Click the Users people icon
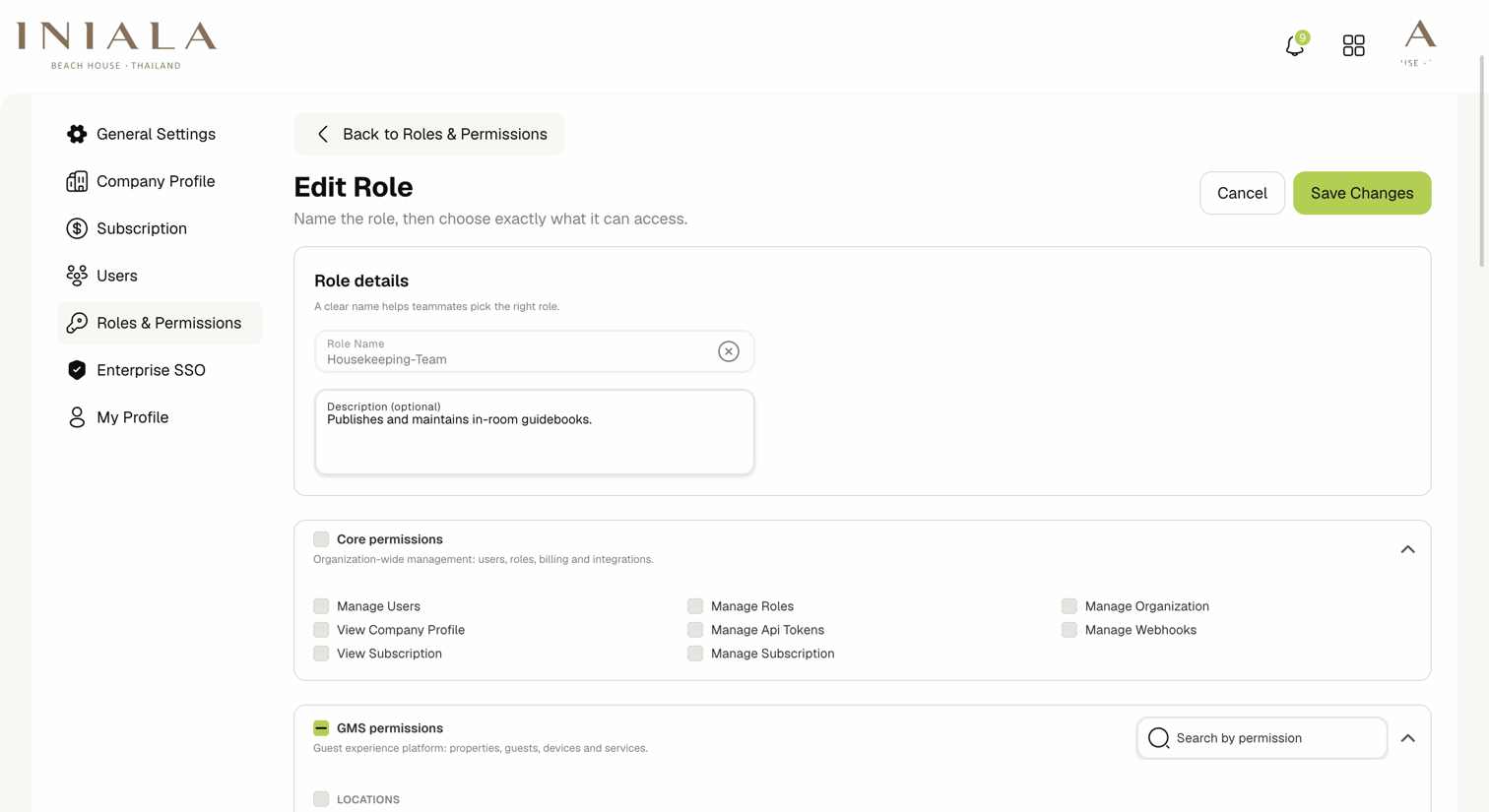 click(x=77, y=276)
